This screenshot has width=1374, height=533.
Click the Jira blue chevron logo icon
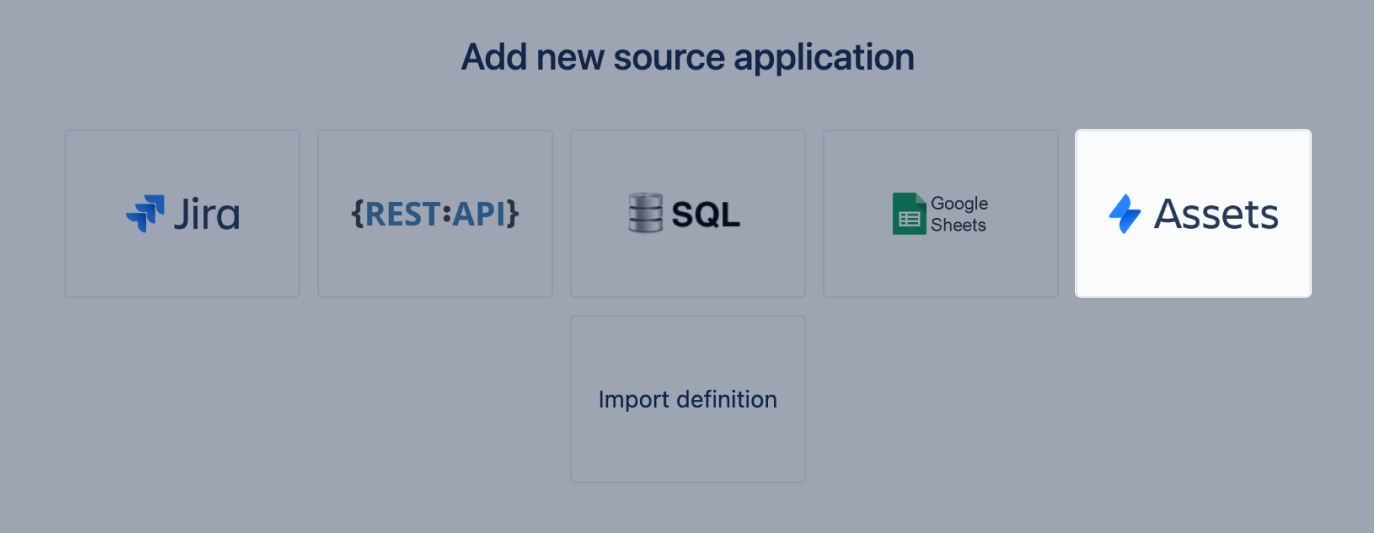tap(145, 214)
